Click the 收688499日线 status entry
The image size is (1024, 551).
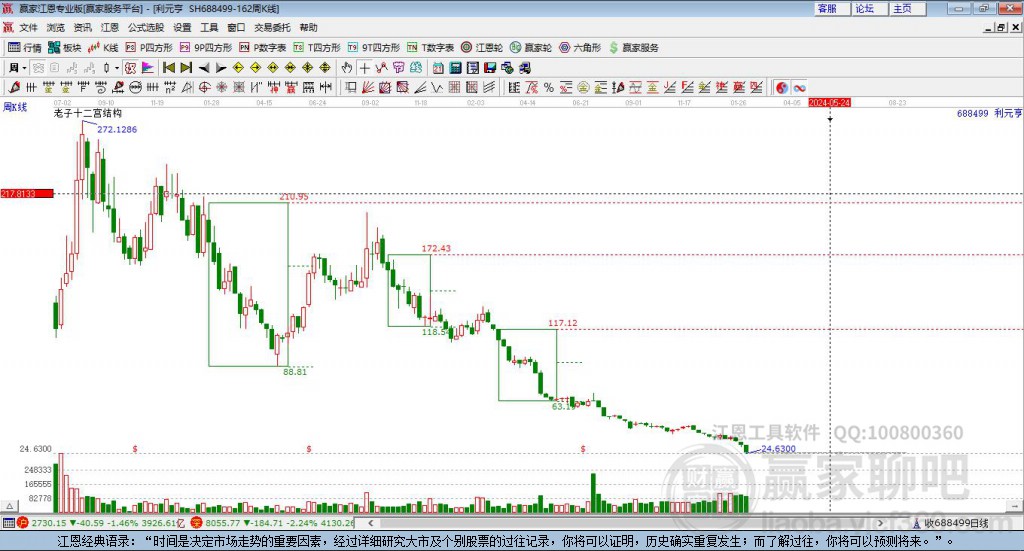[x=951, y=523]
